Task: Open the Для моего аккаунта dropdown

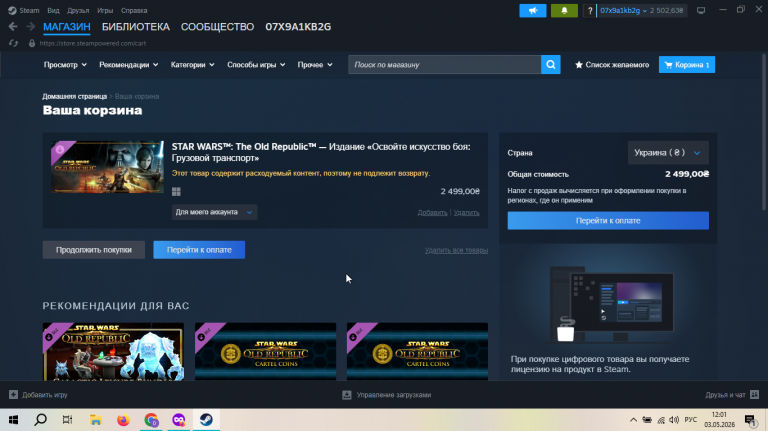Action: coord(214,212)
